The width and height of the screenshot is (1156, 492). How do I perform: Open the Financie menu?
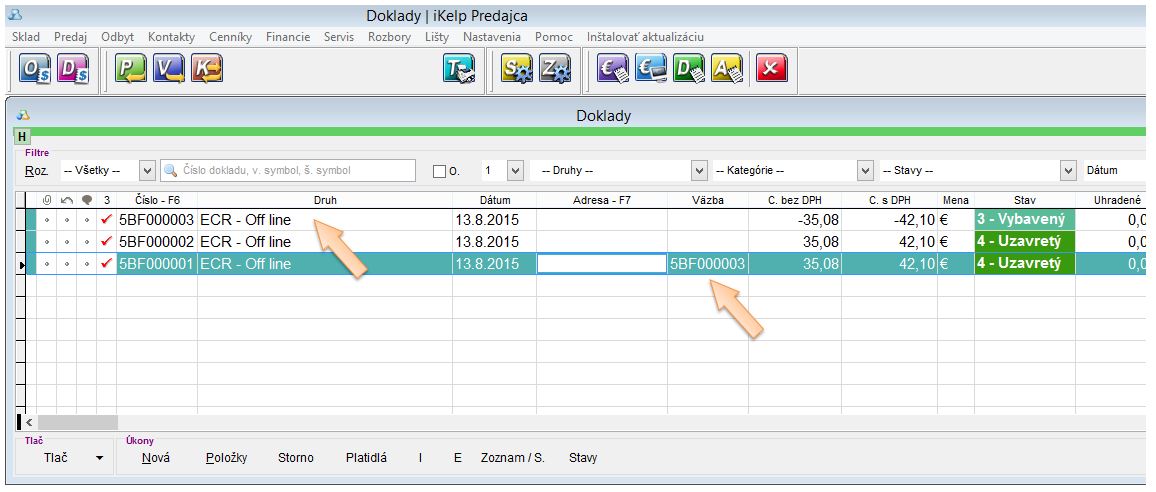(288, 37)
